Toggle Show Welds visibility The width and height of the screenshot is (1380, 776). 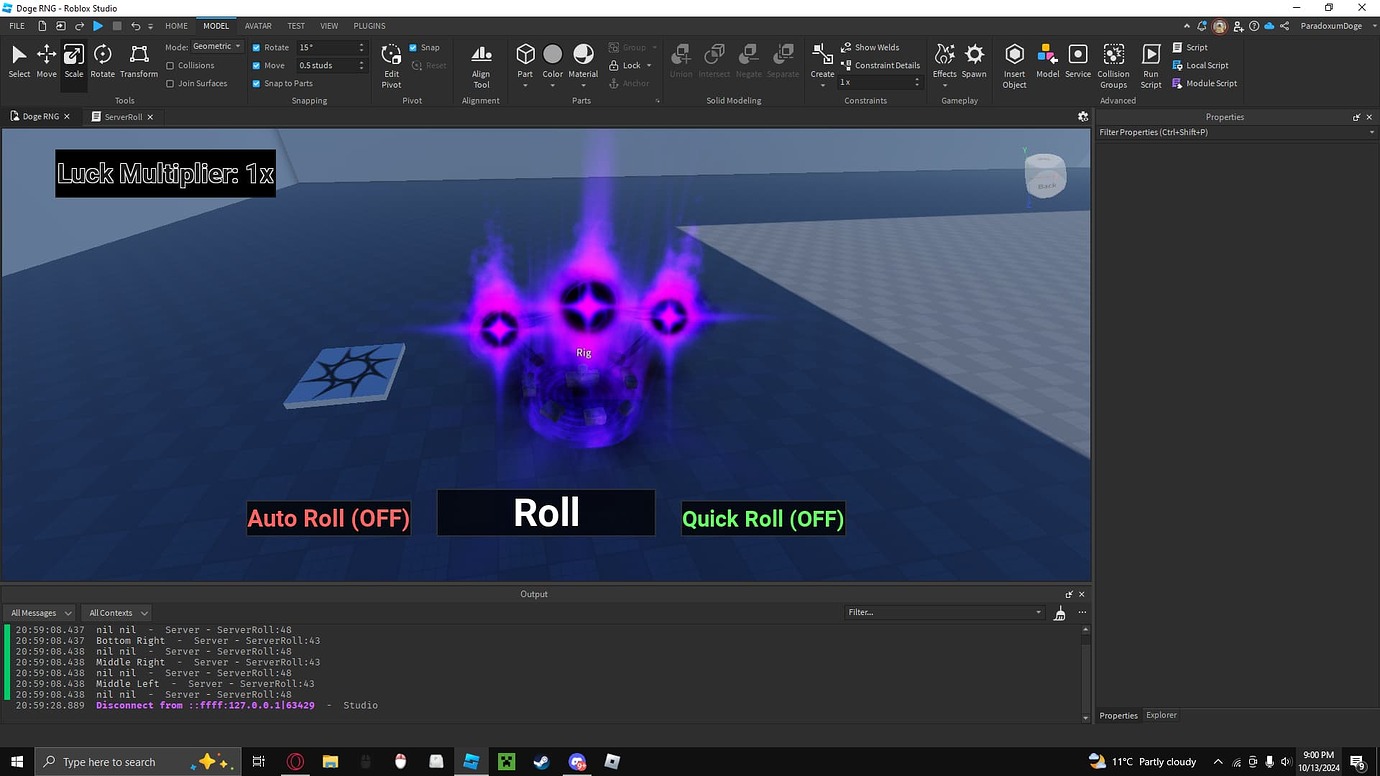click(873, 47)
